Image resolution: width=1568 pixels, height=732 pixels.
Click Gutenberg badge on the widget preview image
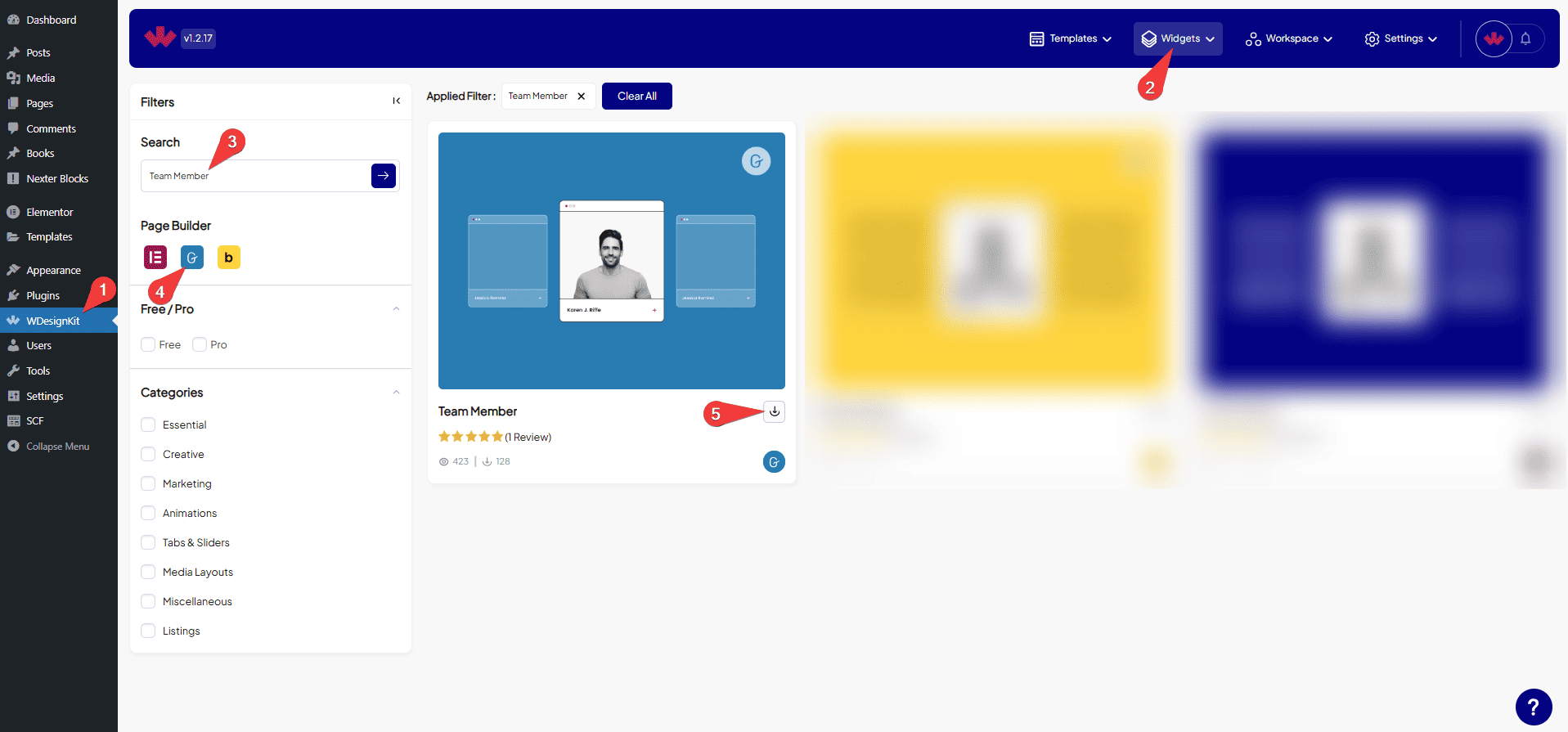coord(756,161)
